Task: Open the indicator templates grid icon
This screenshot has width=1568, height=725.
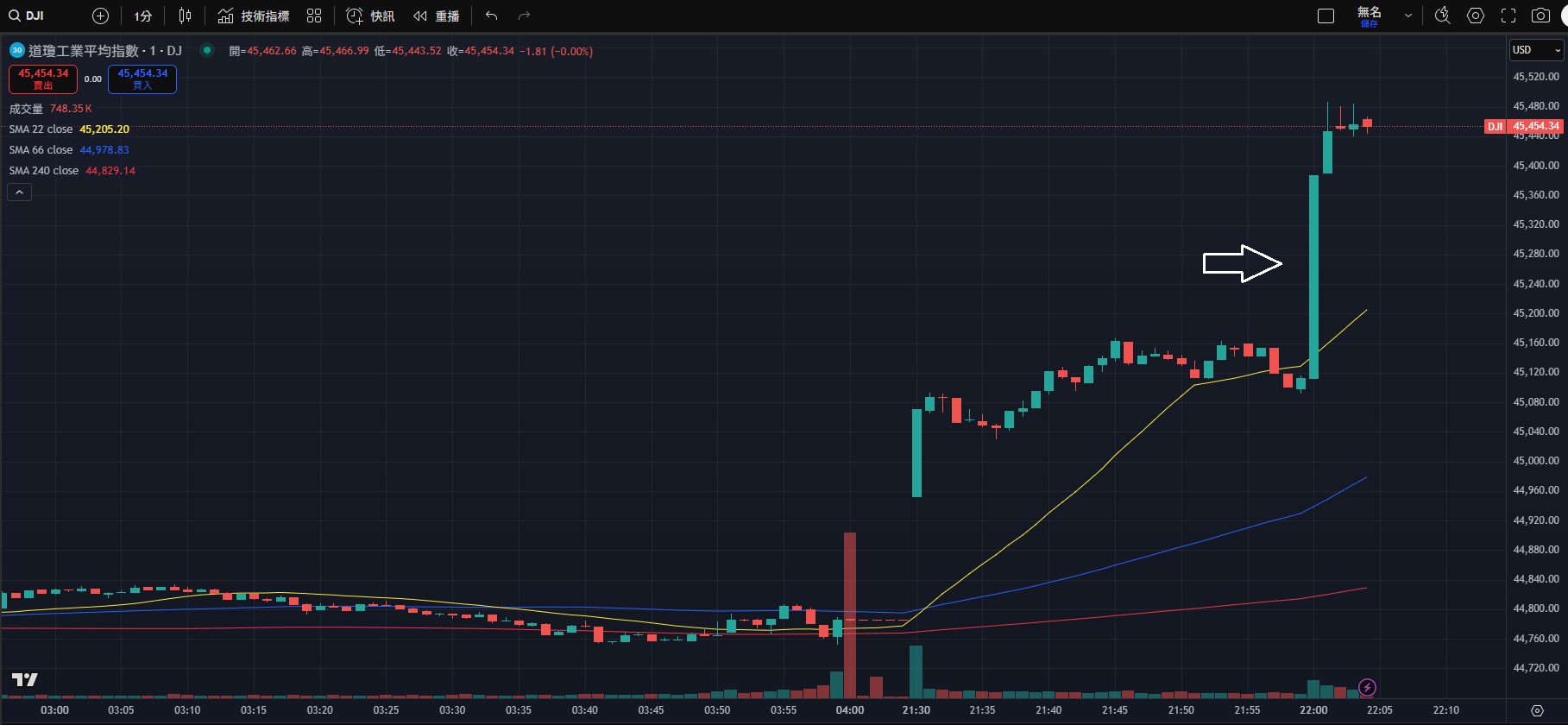Action: 314,16
